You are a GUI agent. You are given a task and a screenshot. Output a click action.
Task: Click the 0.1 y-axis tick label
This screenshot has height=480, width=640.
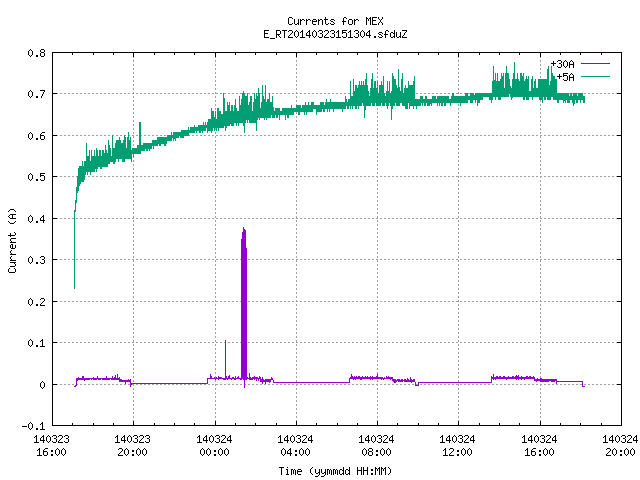pos(36,343)
